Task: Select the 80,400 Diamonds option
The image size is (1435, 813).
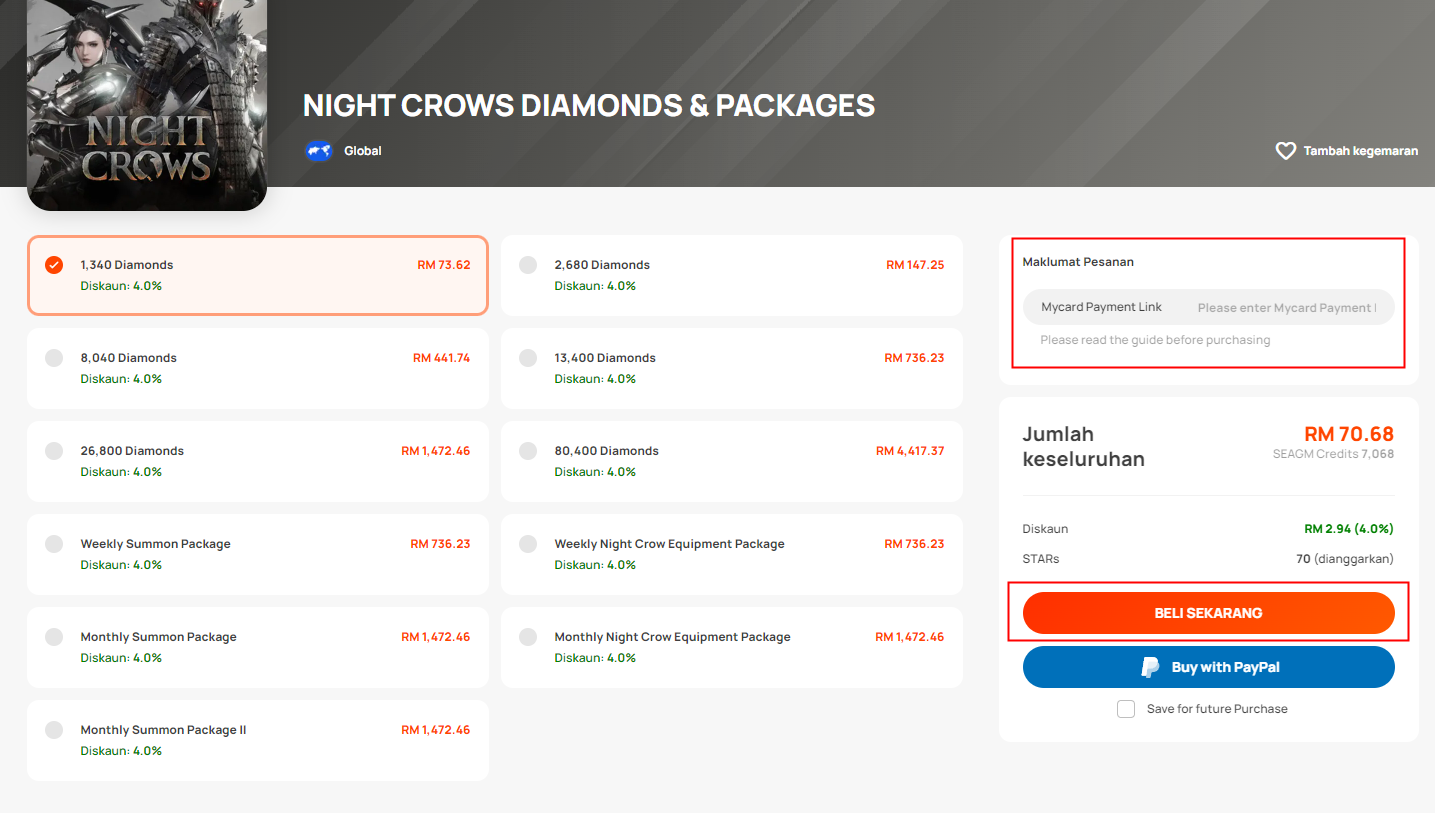Action: click(x=731, y=461)
